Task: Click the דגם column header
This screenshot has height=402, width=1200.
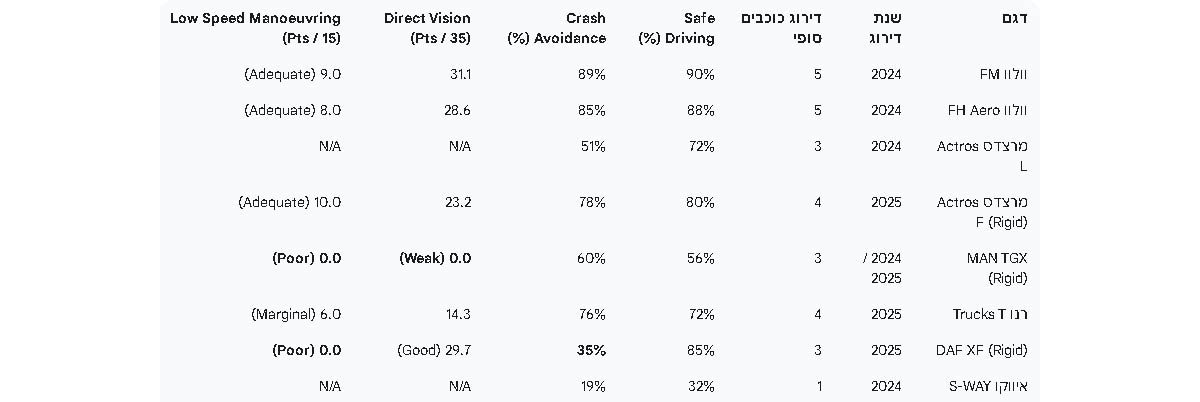Action: coord(1014,18)
